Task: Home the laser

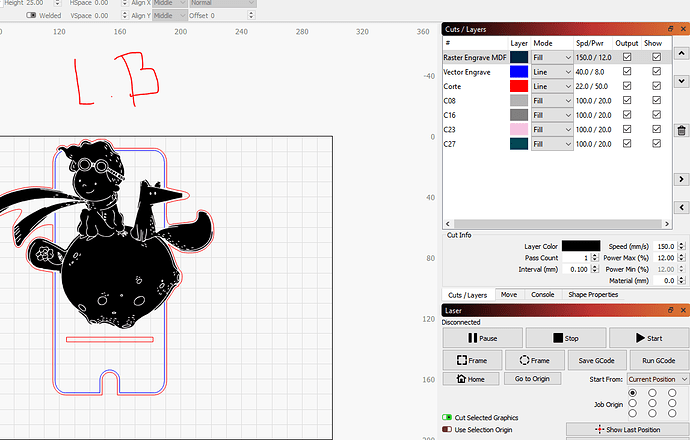Action: (471, 379)
